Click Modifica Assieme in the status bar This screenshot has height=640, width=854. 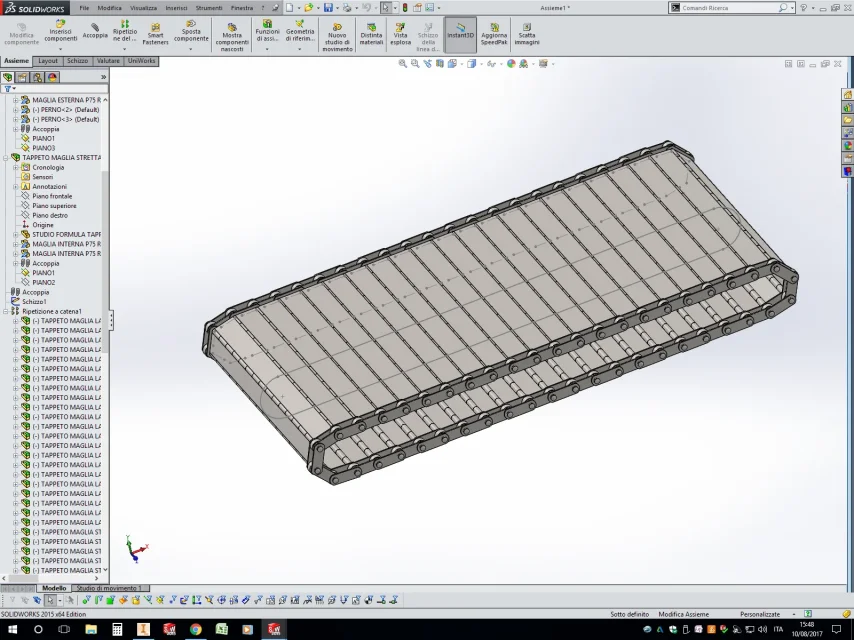click(684, 614)
